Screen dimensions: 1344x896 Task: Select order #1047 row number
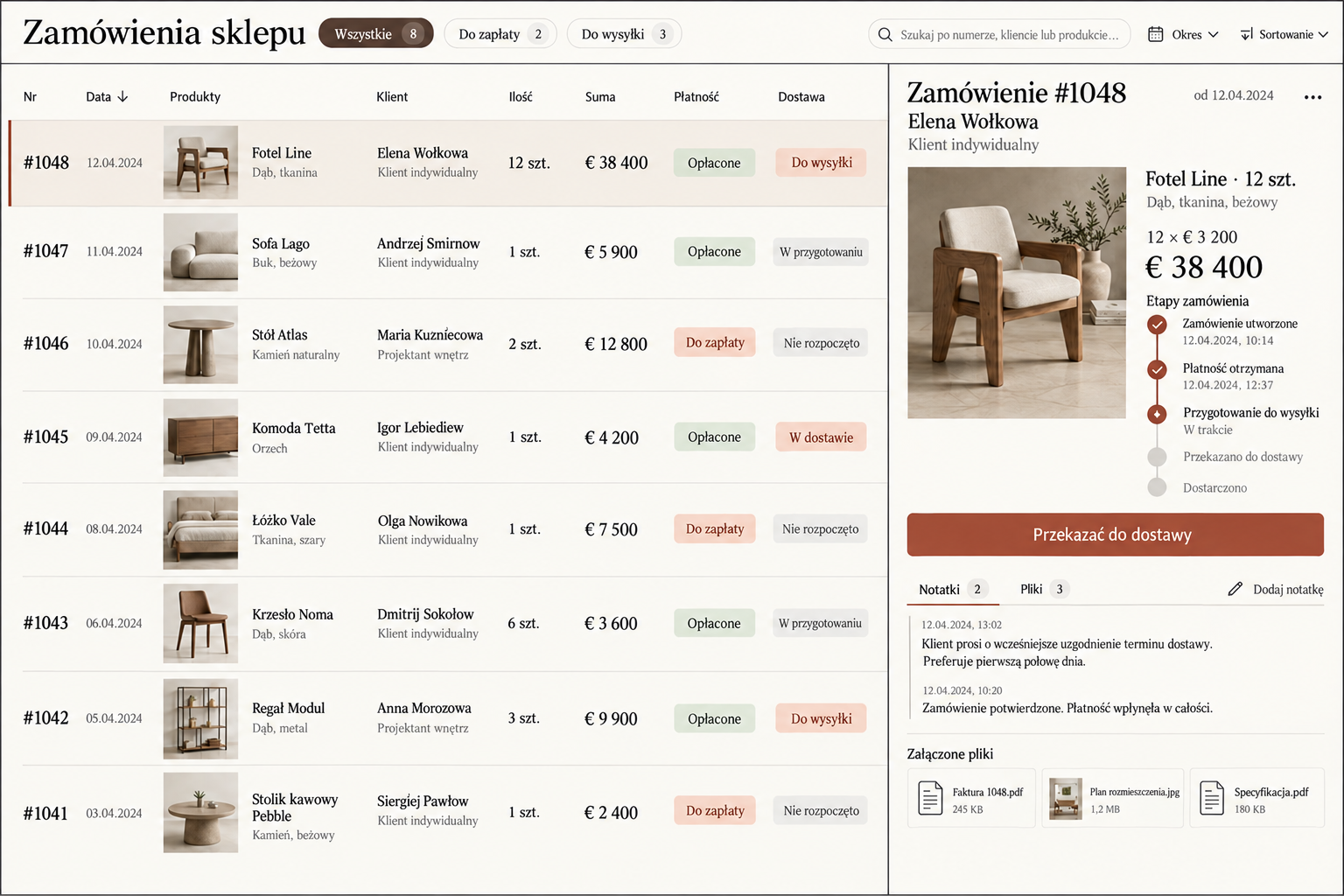click(45, 251)
